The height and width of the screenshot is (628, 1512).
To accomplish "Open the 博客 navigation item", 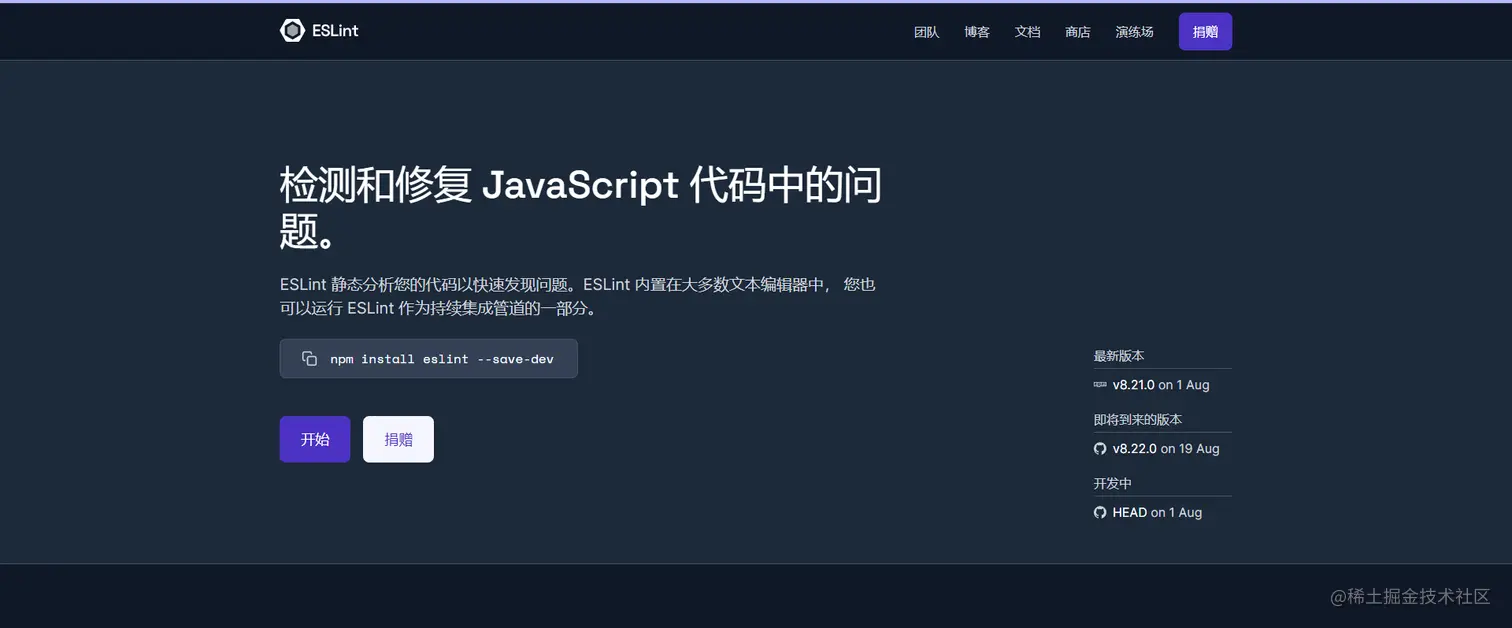I will (x=977, y=32).
